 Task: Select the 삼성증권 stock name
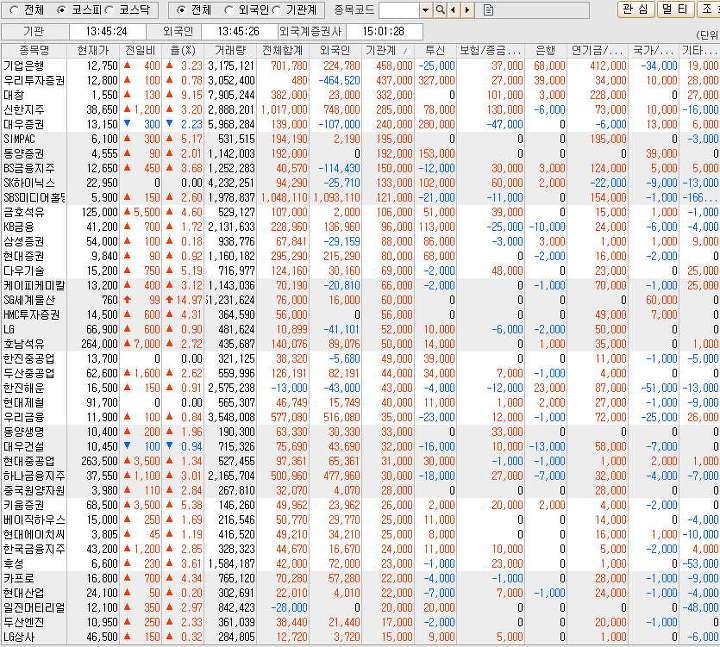point(23,242)
